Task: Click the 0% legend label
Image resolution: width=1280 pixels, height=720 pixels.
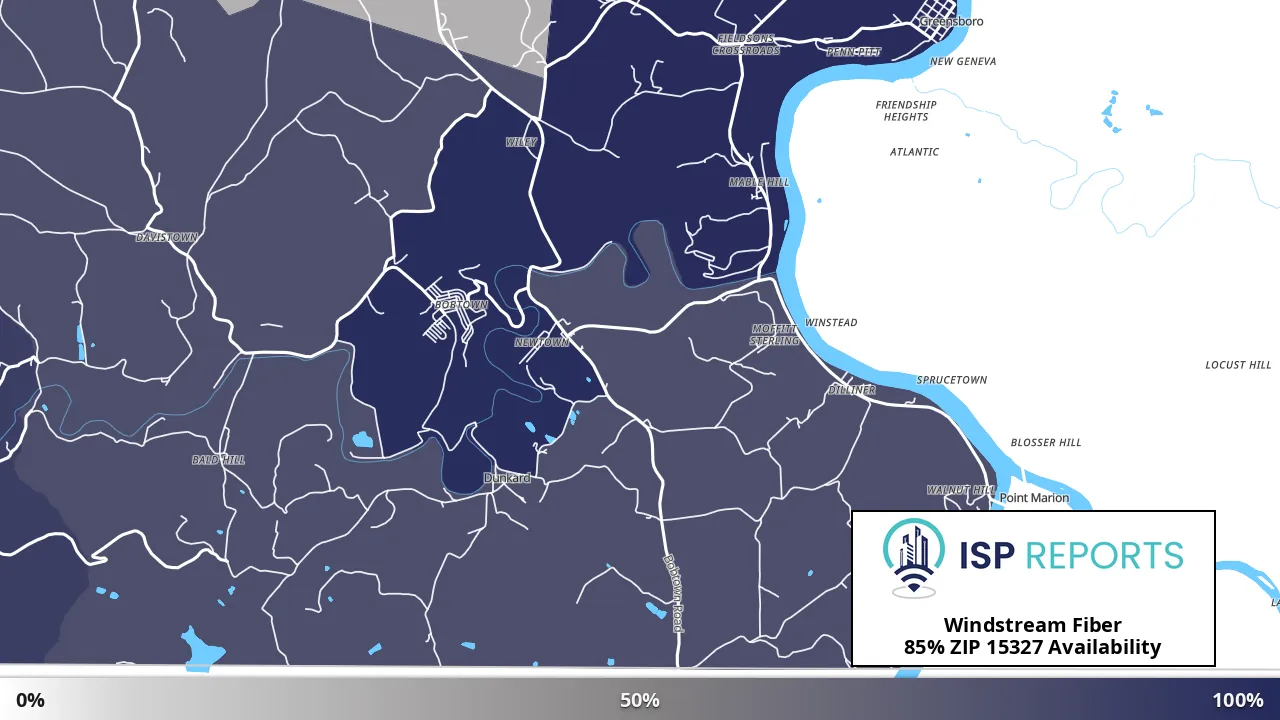Action: pyautogui.click(x=30, y=700)
